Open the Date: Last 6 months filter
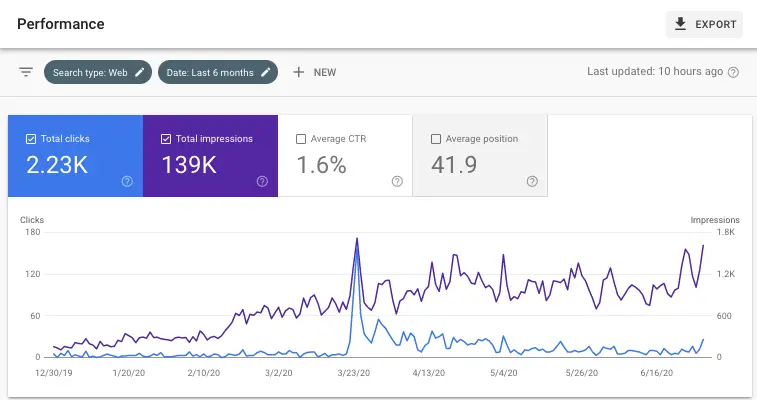Screen dimensions: 757x400 [x=208, y=72]
